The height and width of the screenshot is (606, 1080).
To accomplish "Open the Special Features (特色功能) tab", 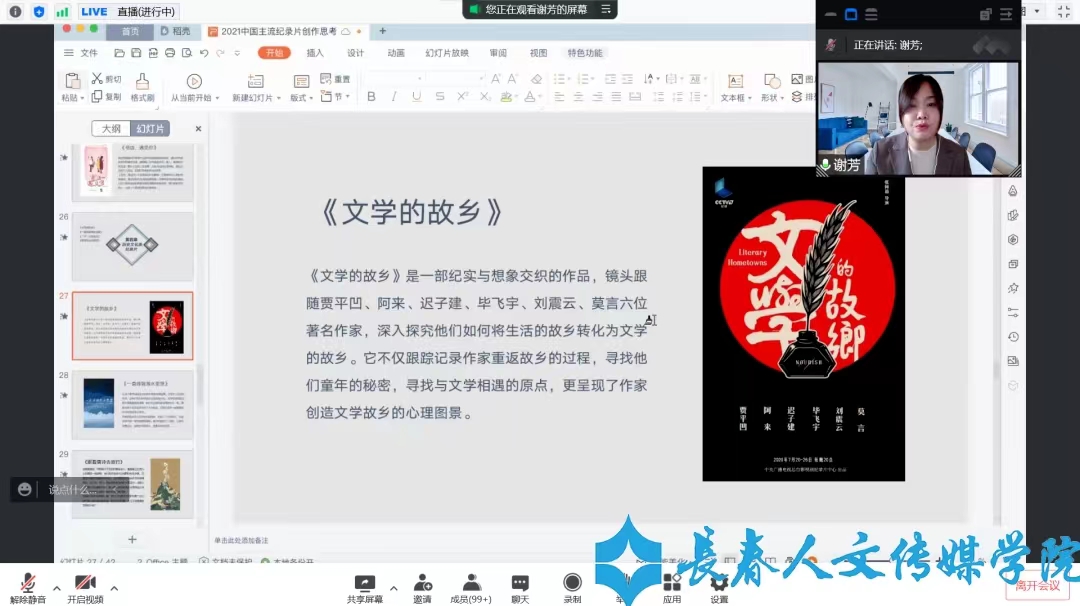I will (x=585, y=53).
